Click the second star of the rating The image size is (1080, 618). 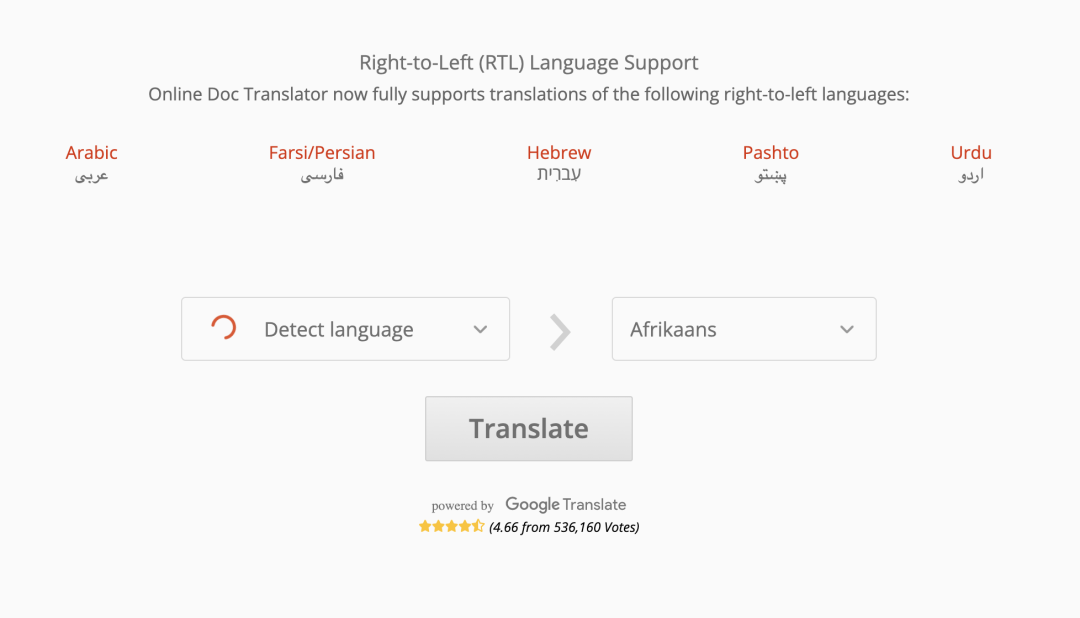coord(440,524)
